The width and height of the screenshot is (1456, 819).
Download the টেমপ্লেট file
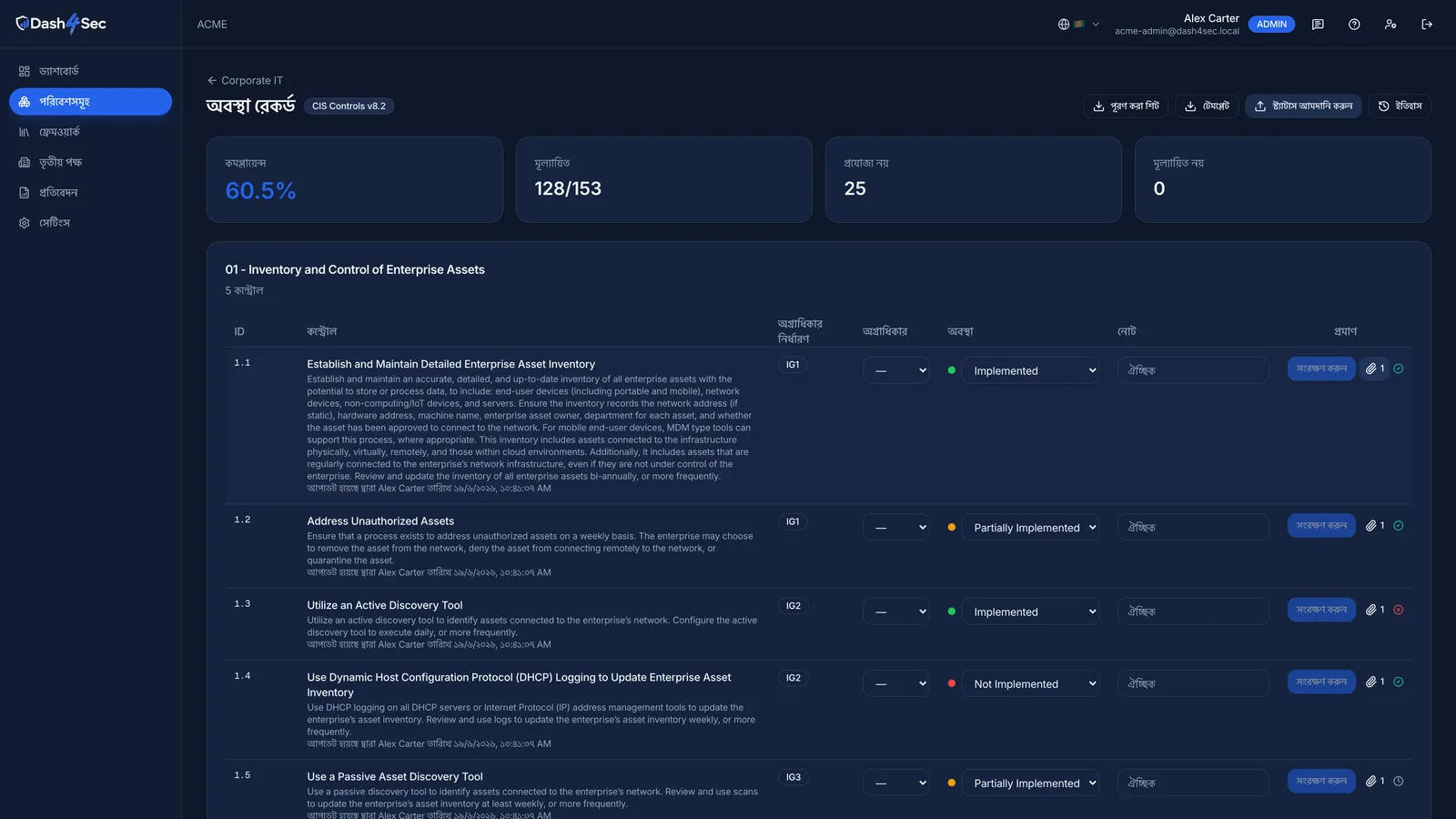pyautogui.click(x=1207, y=106)
